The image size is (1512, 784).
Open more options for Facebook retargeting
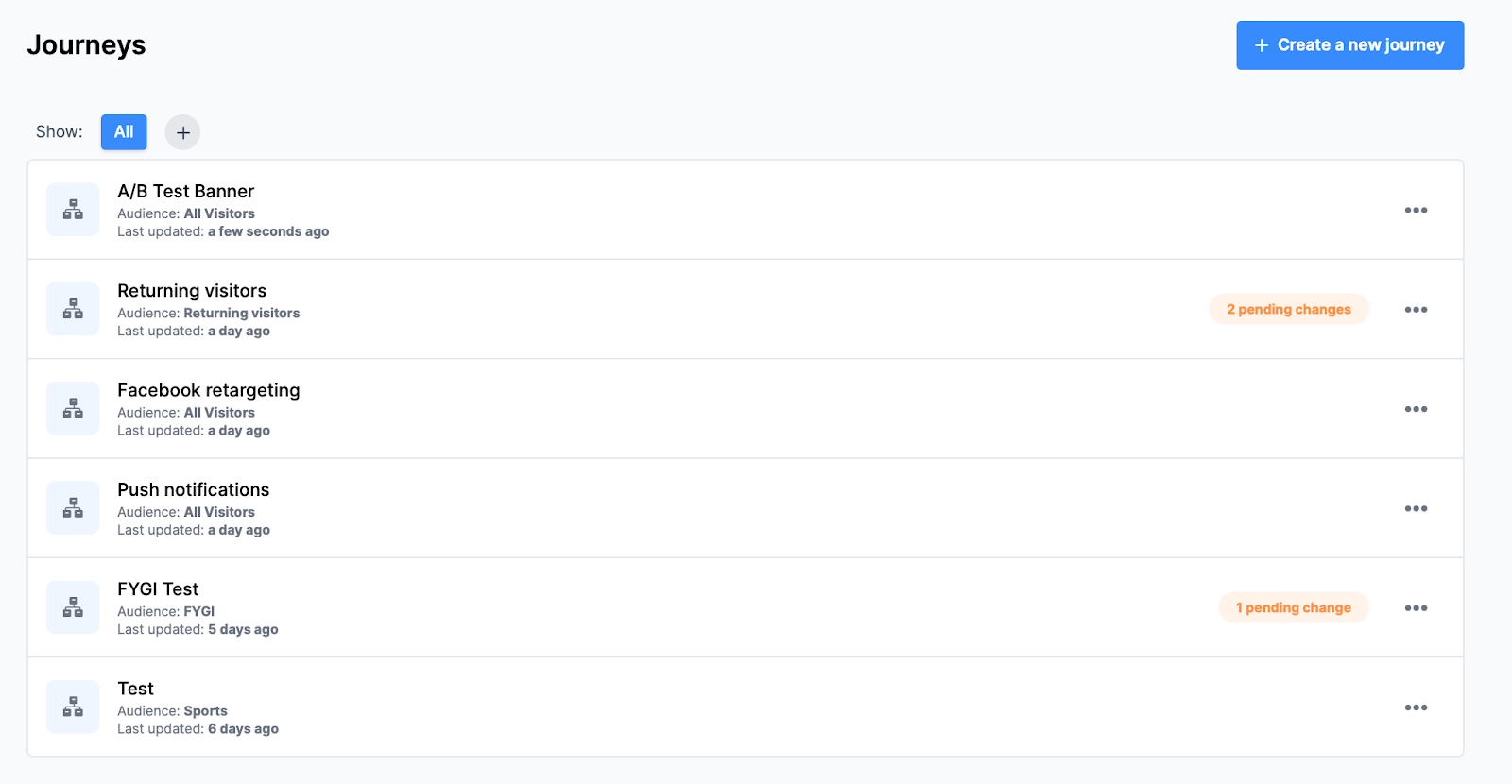point(1416,409)
